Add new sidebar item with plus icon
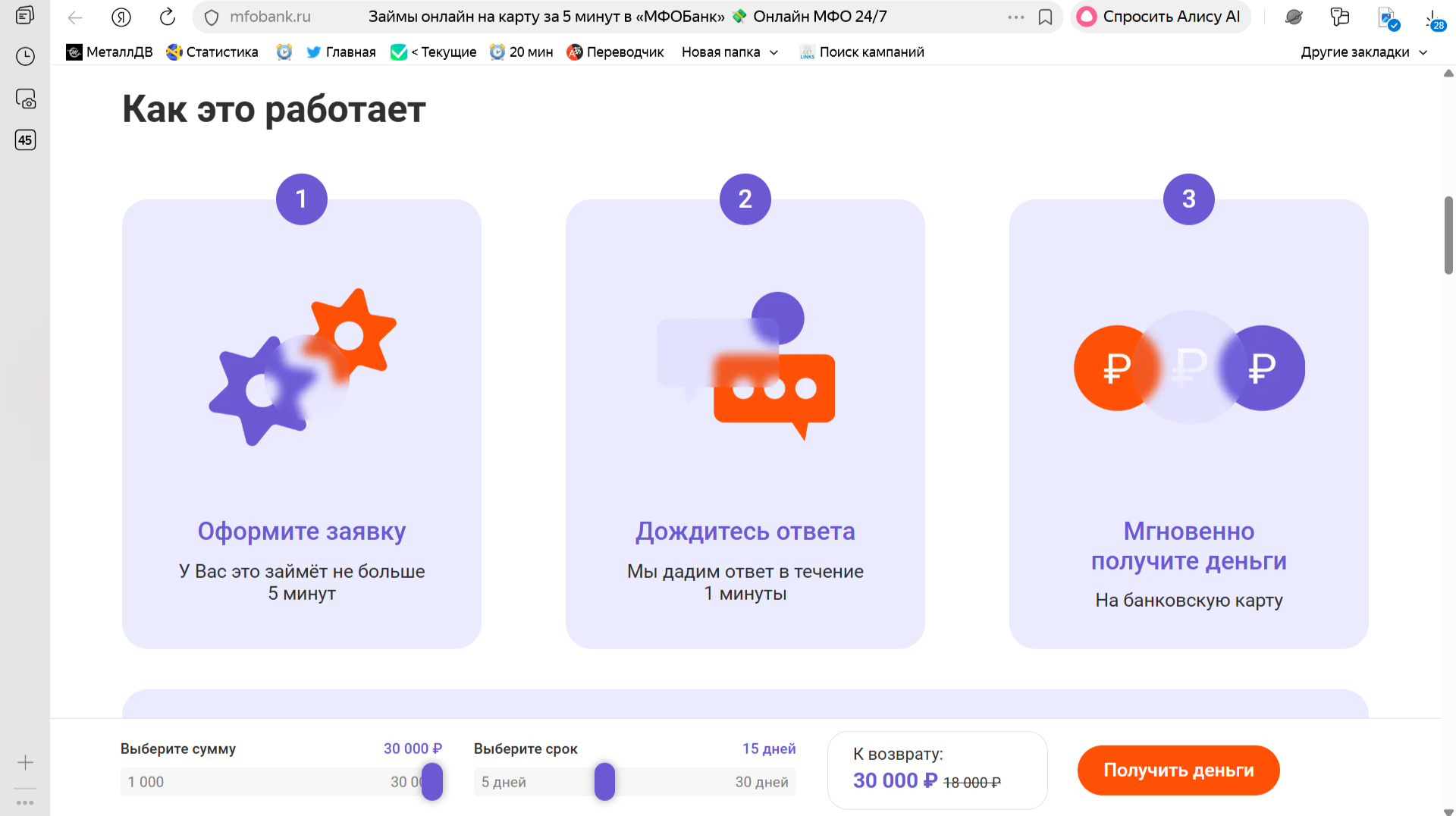 click(25, 762)
